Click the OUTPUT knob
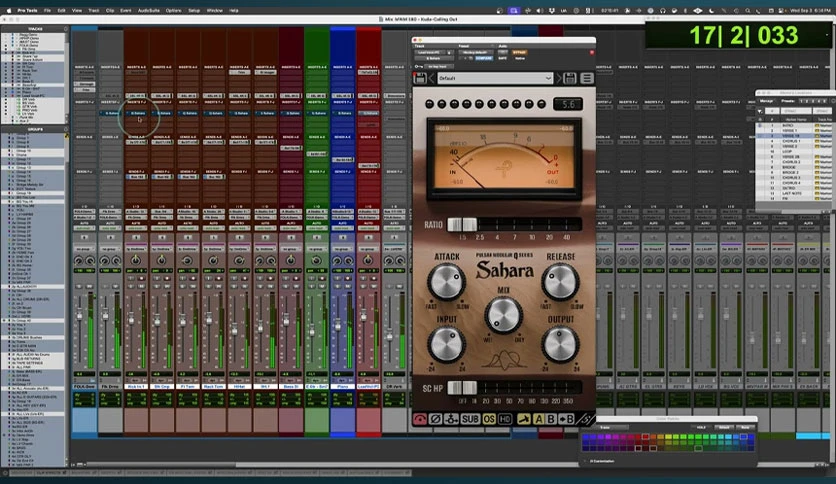Image resolution: width=836 pixels, height=484 pixels. click(x=560, y=344)
